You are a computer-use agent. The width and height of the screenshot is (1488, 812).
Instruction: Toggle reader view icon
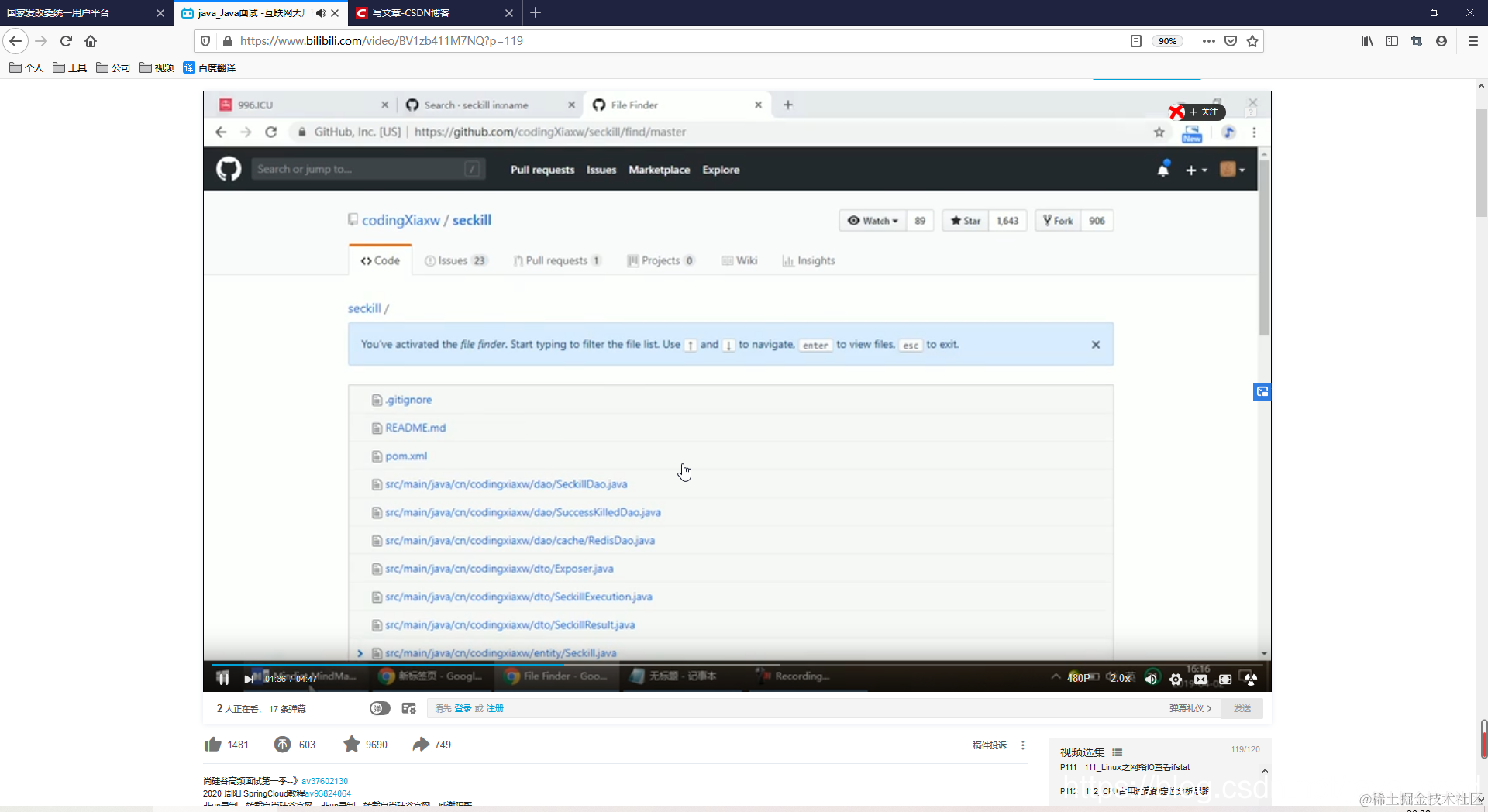(1136, 41)
